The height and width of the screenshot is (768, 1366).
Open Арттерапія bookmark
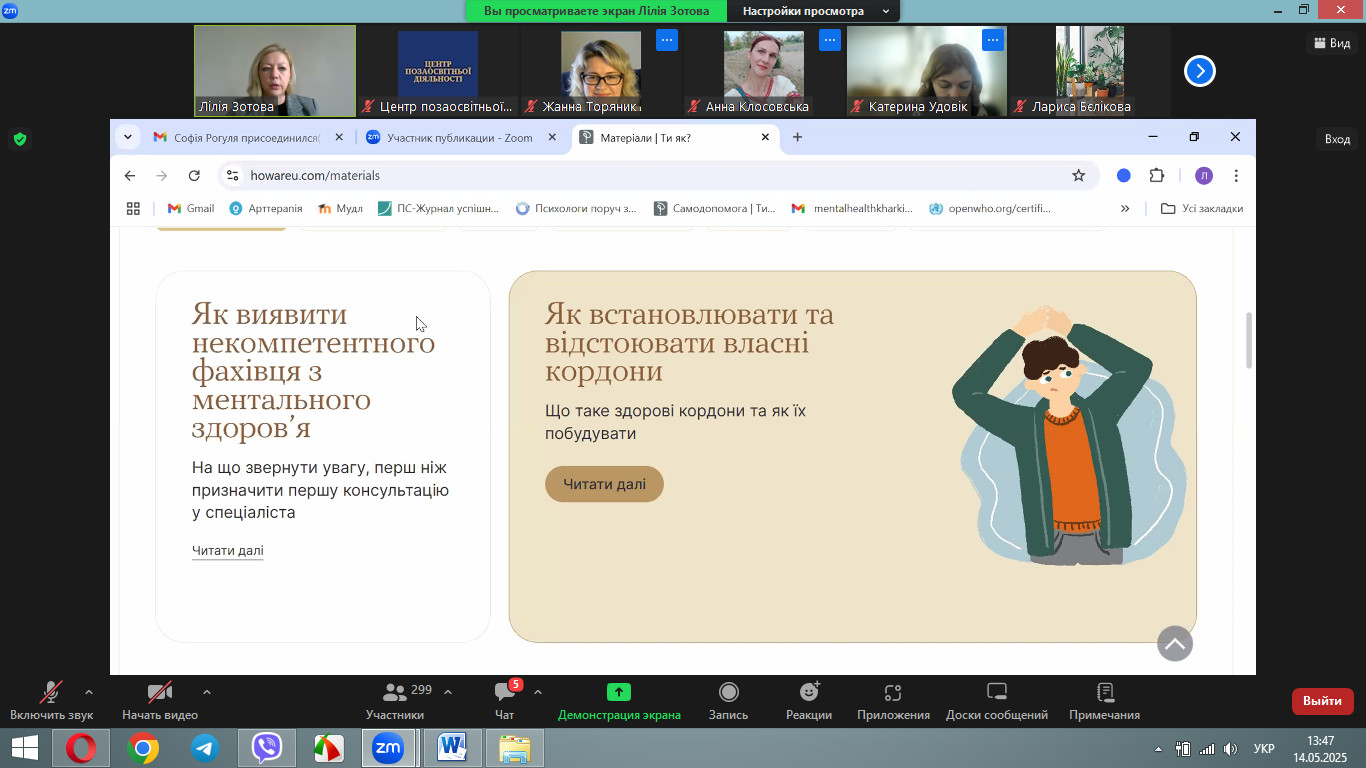266,208
